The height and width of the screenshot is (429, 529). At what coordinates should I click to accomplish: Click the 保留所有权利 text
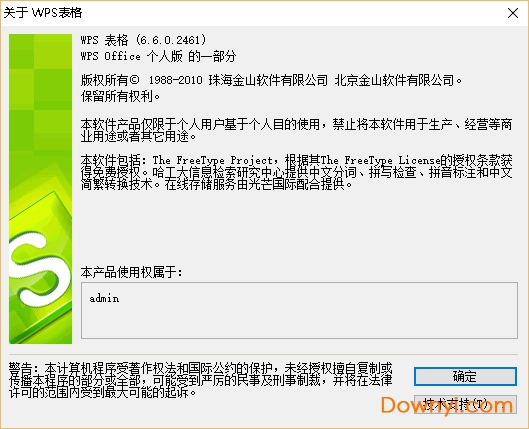(x=117, y=96)
